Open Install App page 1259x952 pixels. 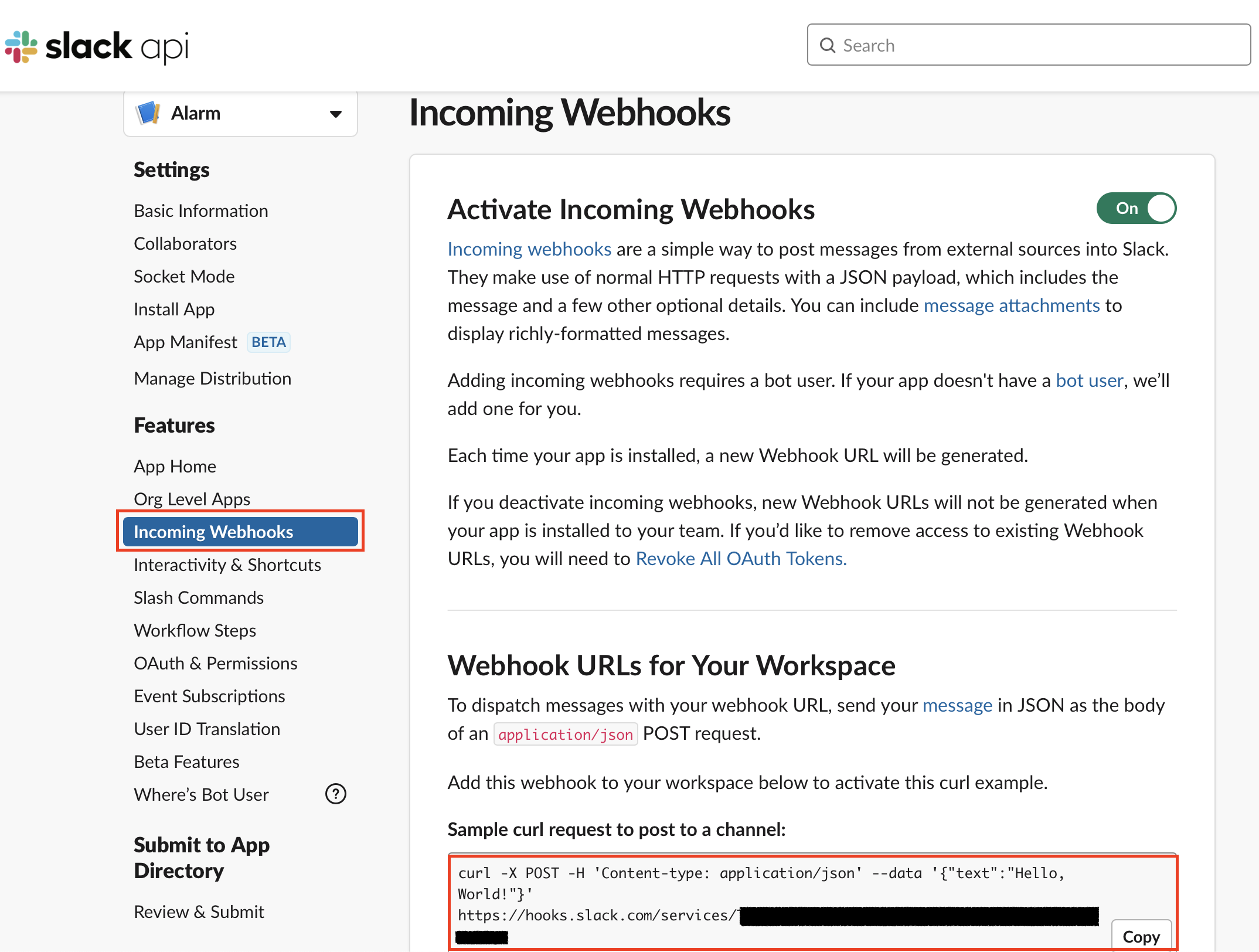(x=174, y=309)
